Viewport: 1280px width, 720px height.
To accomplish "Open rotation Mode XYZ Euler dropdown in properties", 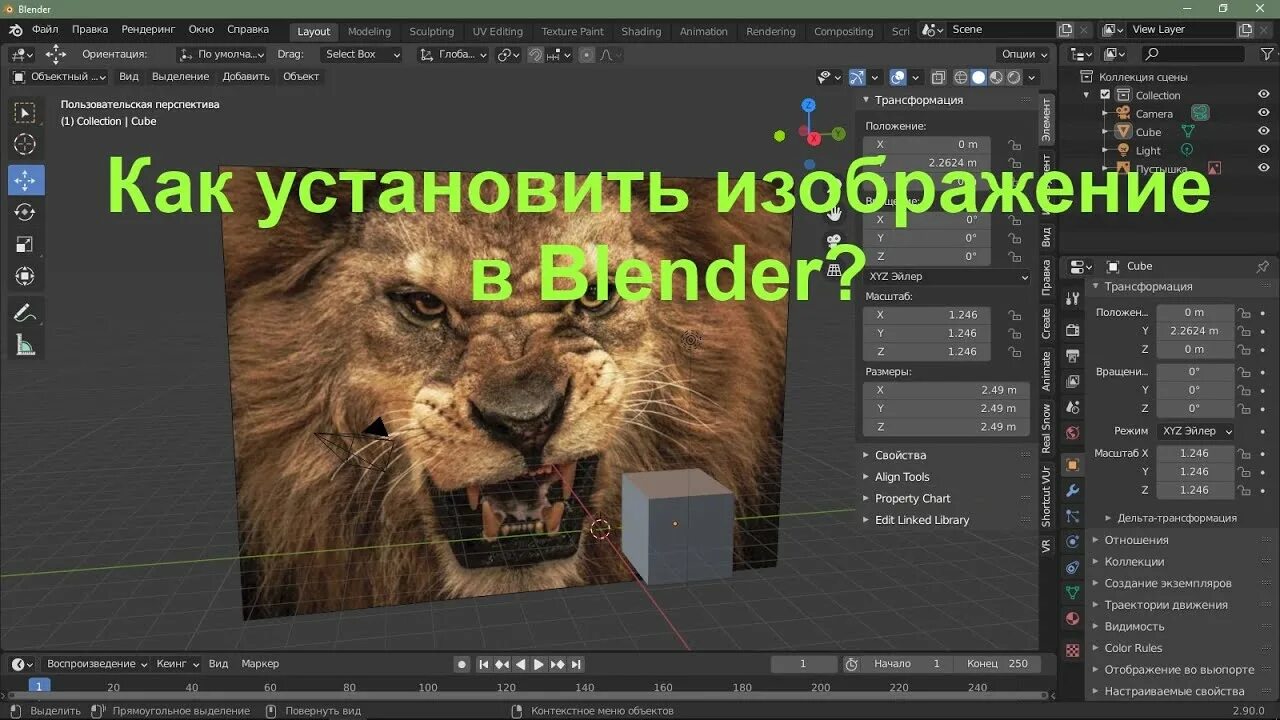I will pyautogui.click(x=1196, y=431).
